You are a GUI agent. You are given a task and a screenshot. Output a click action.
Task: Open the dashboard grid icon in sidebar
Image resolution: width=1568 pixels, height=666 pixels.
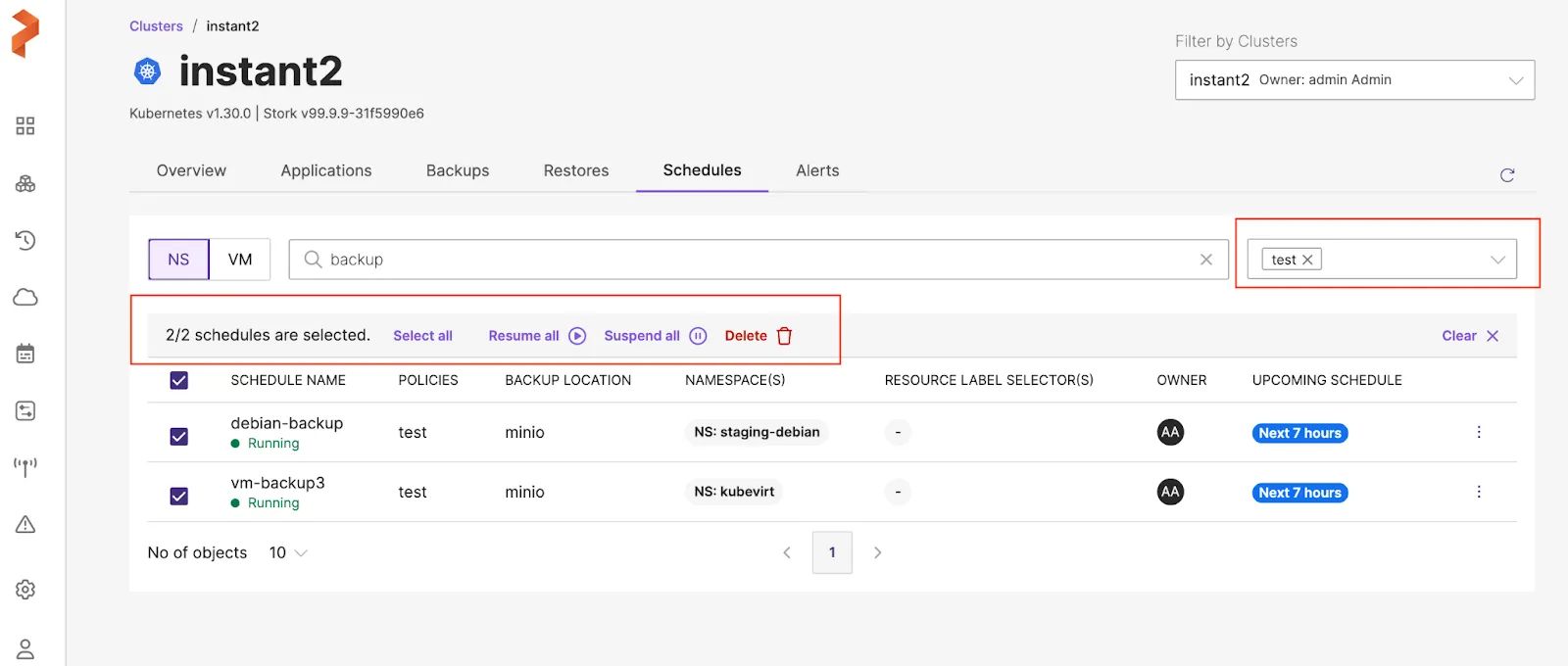(x=25, y=126)
